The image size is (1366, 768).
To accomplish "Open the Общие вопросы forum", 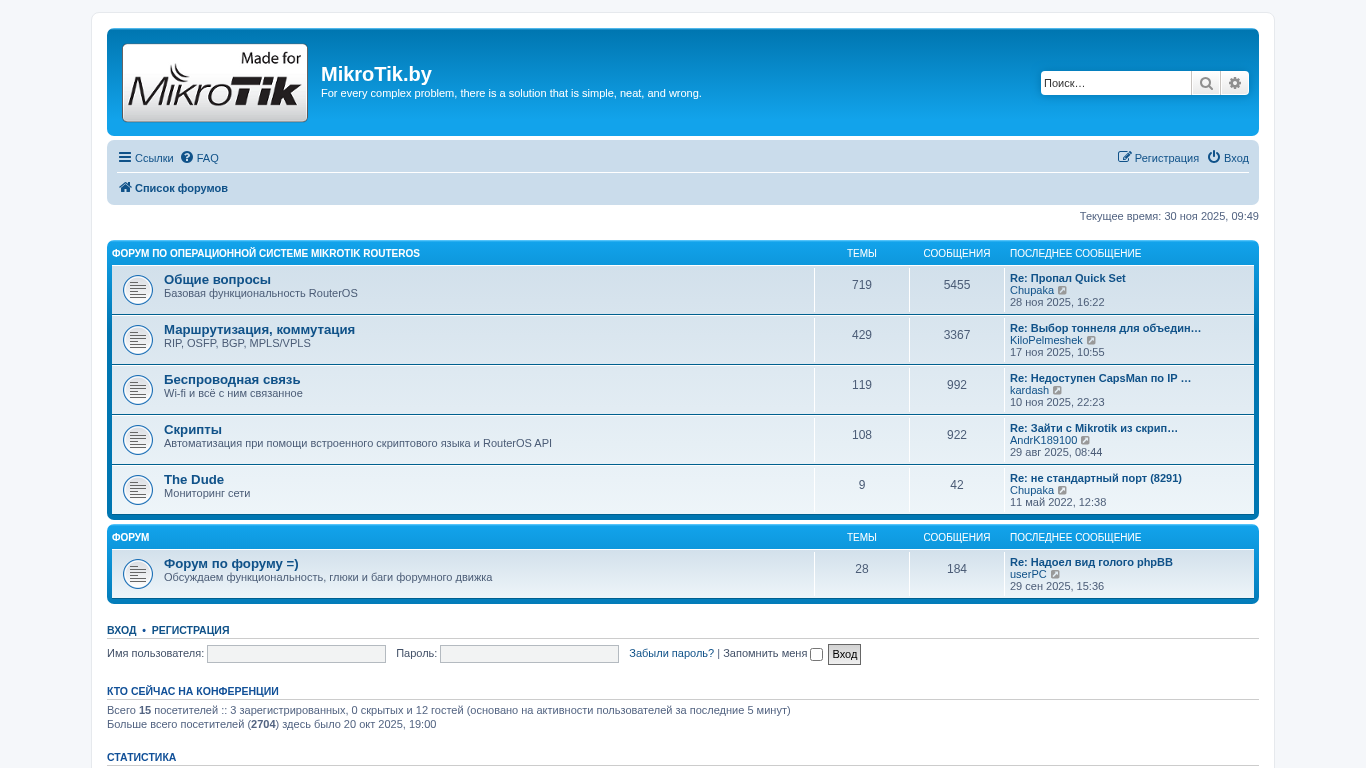I will (x=217, y=280).
